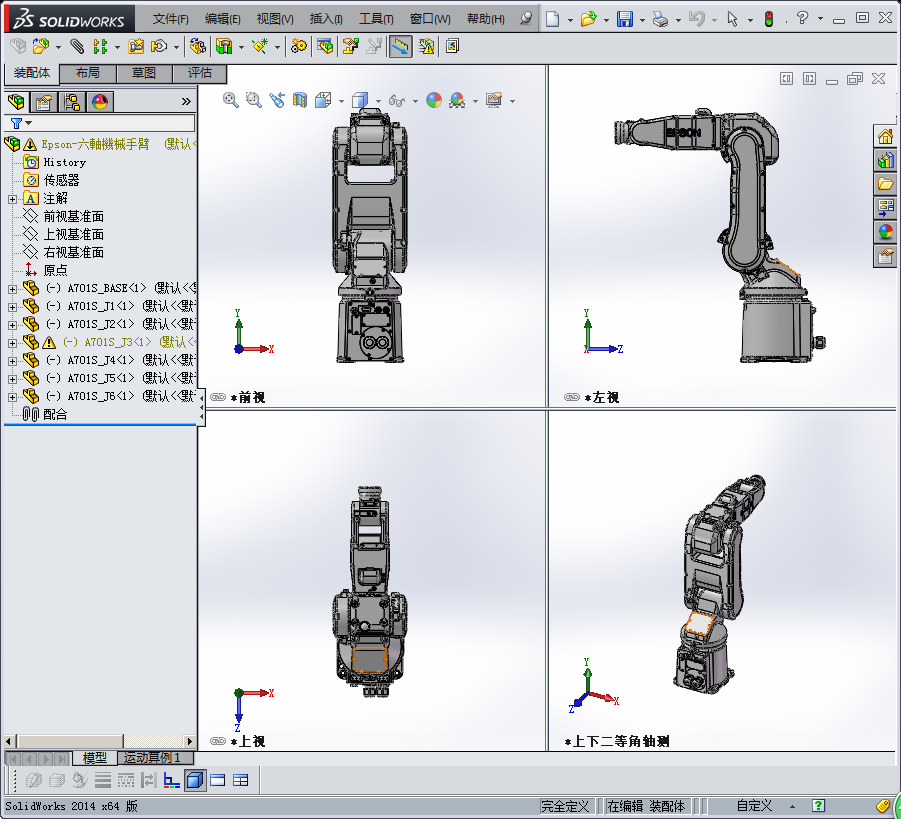Click the Select cursor arrow icon

[733, 19]
